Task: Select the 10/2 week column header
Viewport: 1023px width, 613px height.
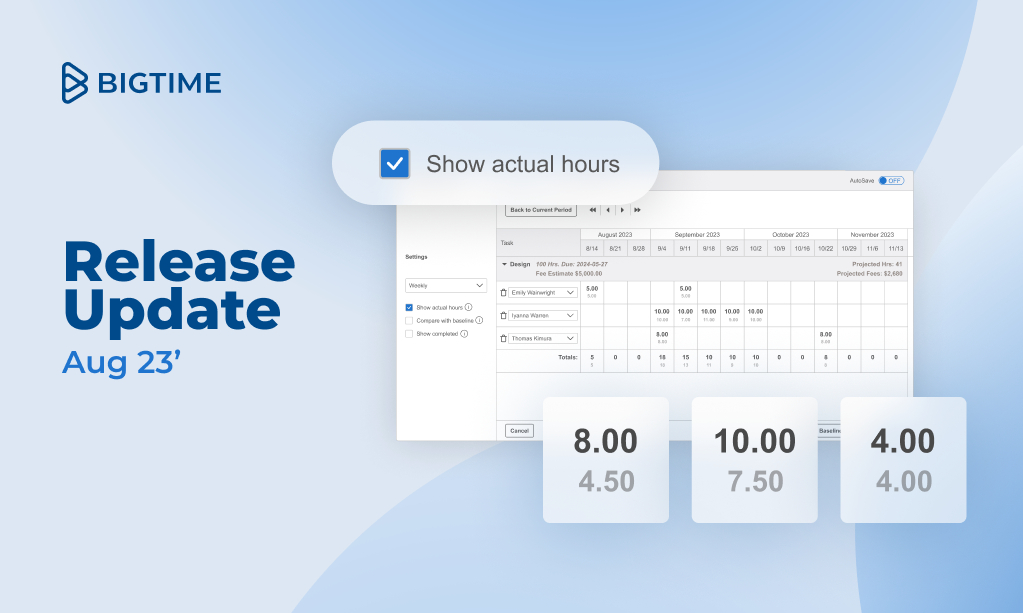Action: tap(756, 248)
